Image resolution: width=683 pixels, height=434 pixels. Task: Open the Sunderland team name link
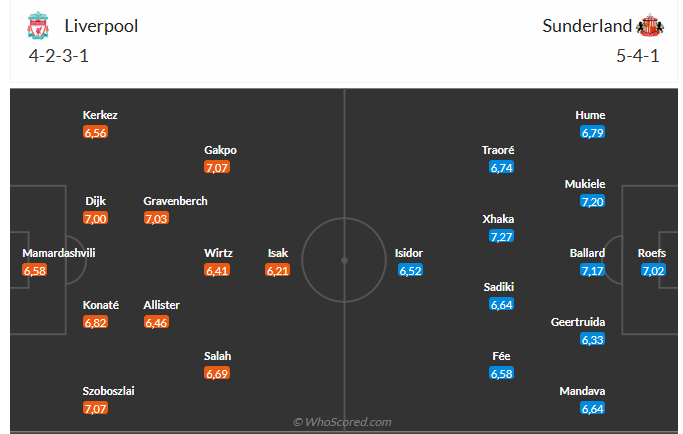point(587,26)
